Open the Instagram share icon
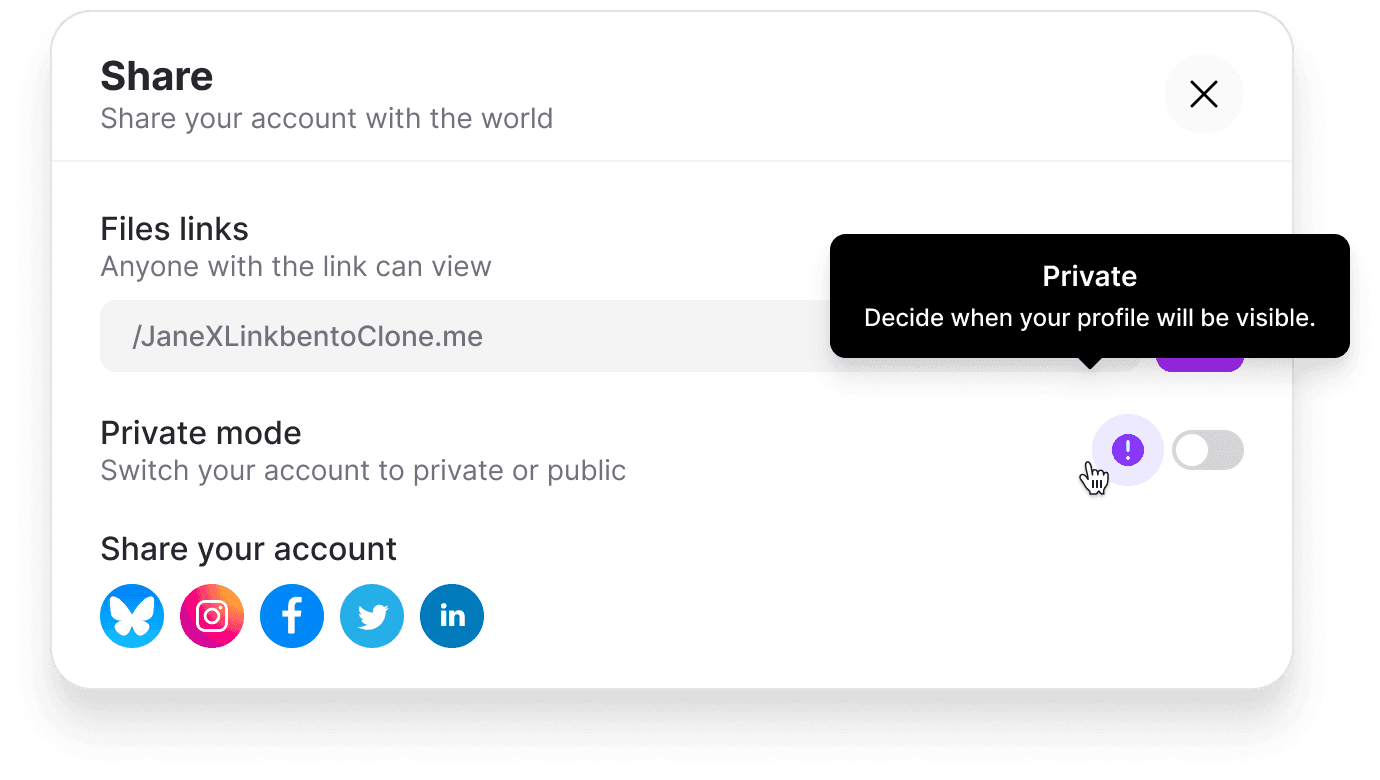The height and width of the screenshot is (780, 1380). 211,616
